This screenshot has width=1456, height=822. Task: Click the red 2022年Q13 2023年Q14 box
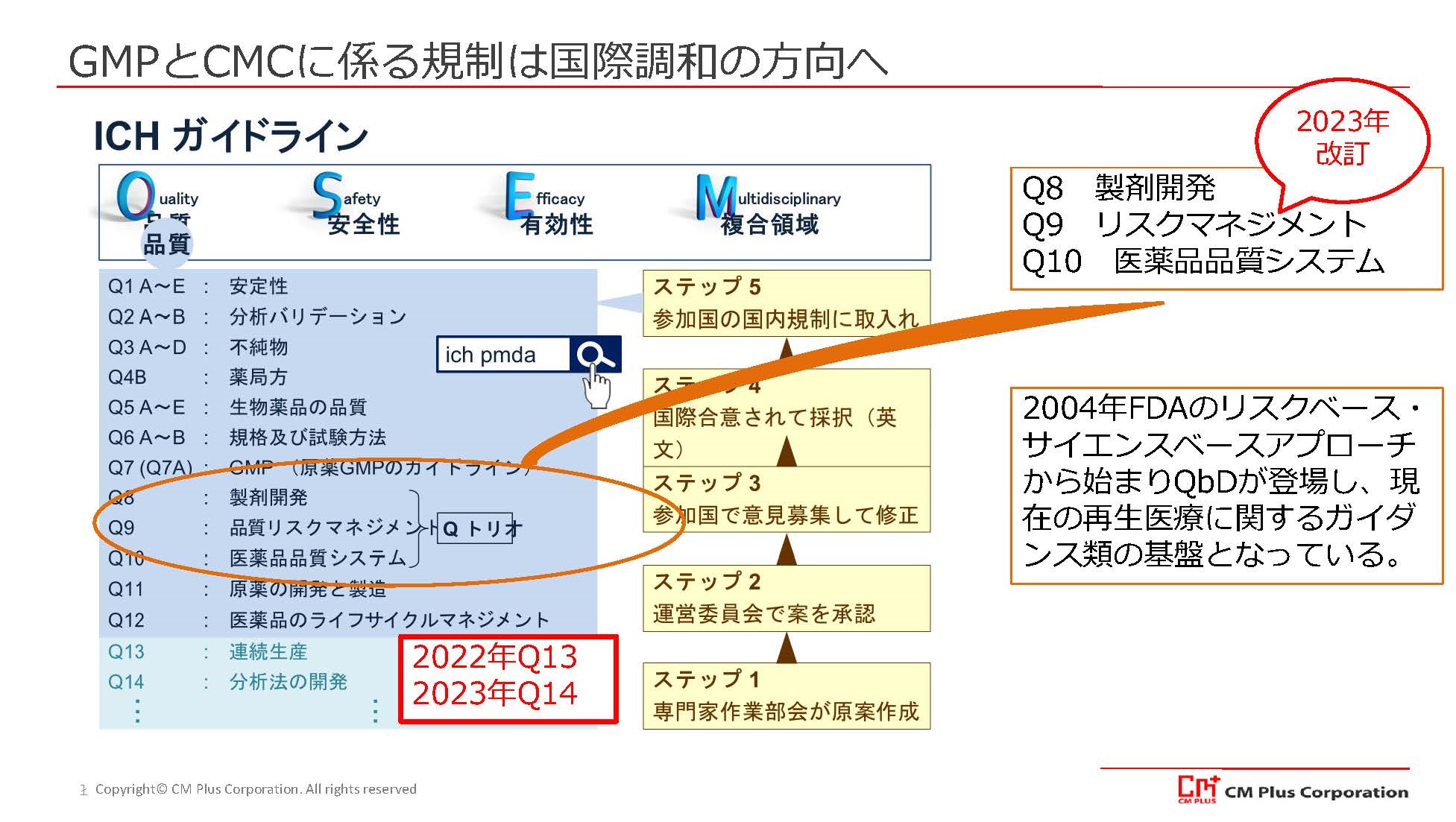[x=508, y=678]
